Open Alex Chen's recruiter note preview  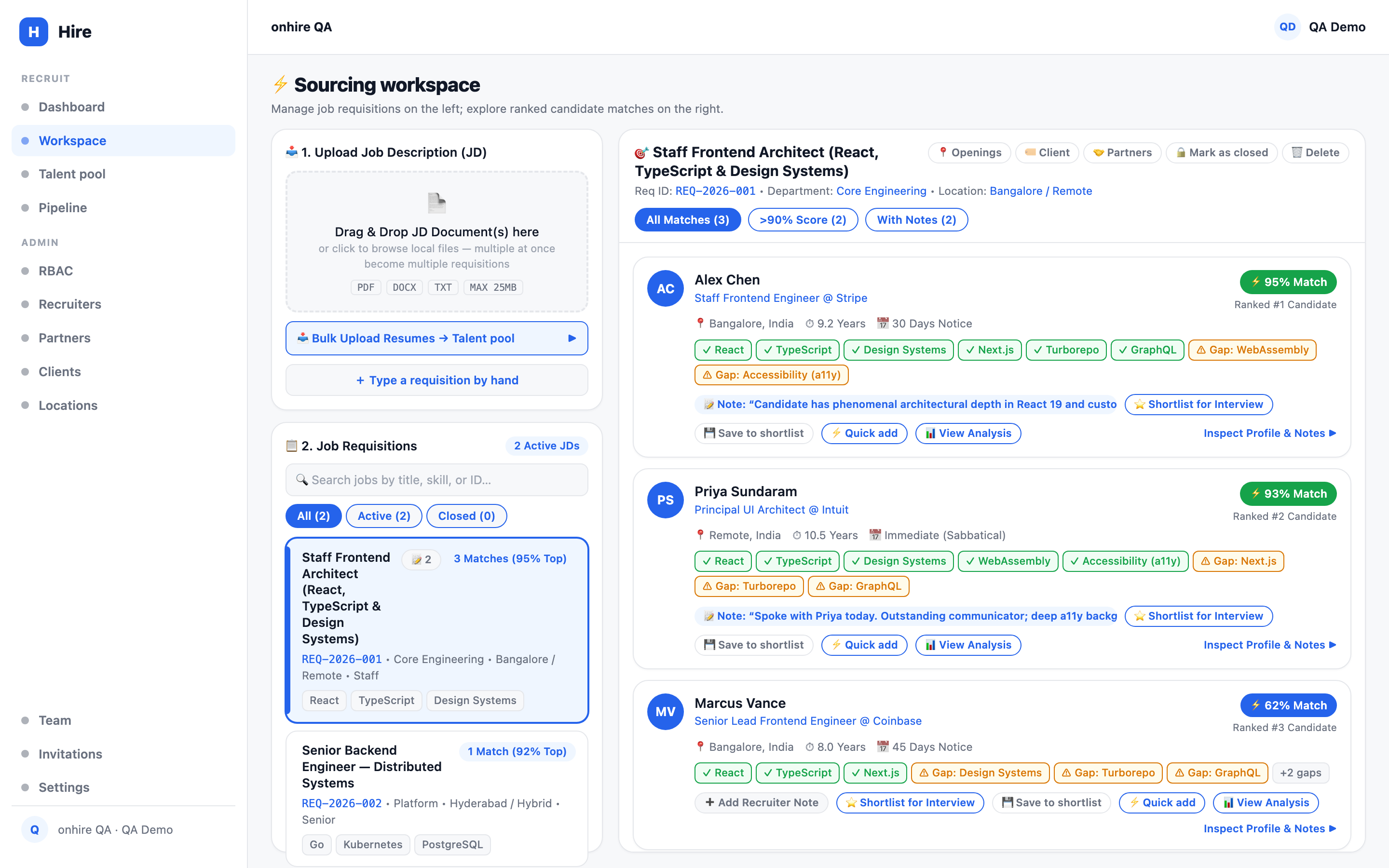click(906, 404)
